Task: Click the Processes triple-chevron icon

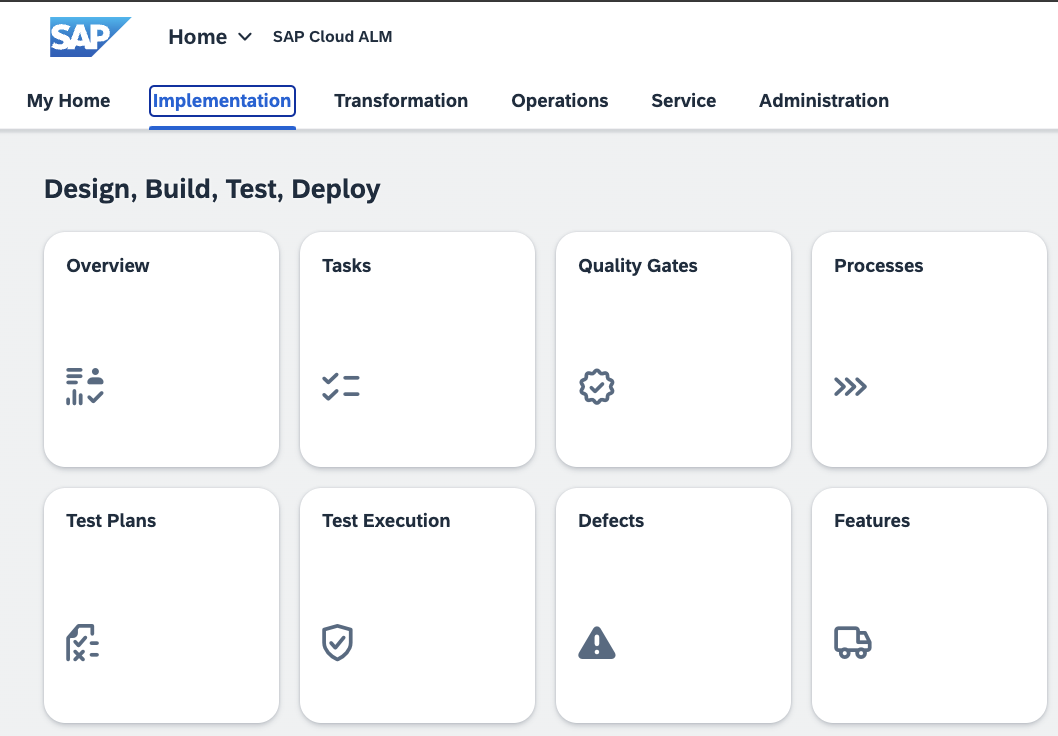Action: [x=850, y=387]
